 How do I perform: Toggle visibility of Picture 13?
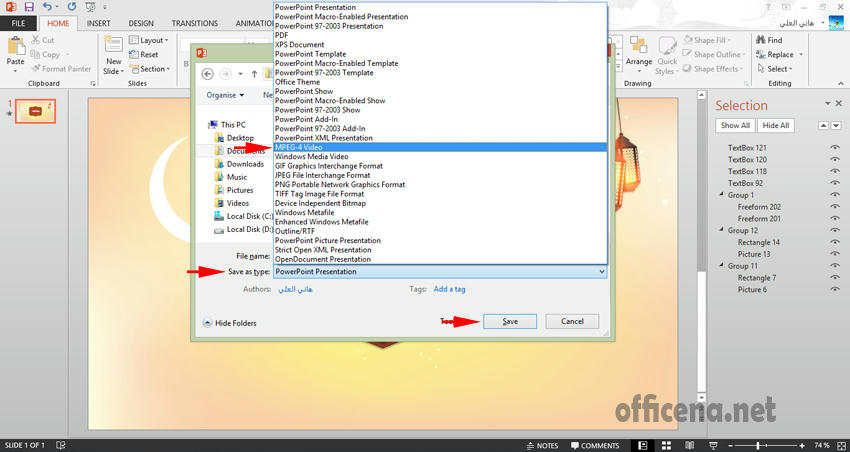pyautogui.click(x=834, y=254)
